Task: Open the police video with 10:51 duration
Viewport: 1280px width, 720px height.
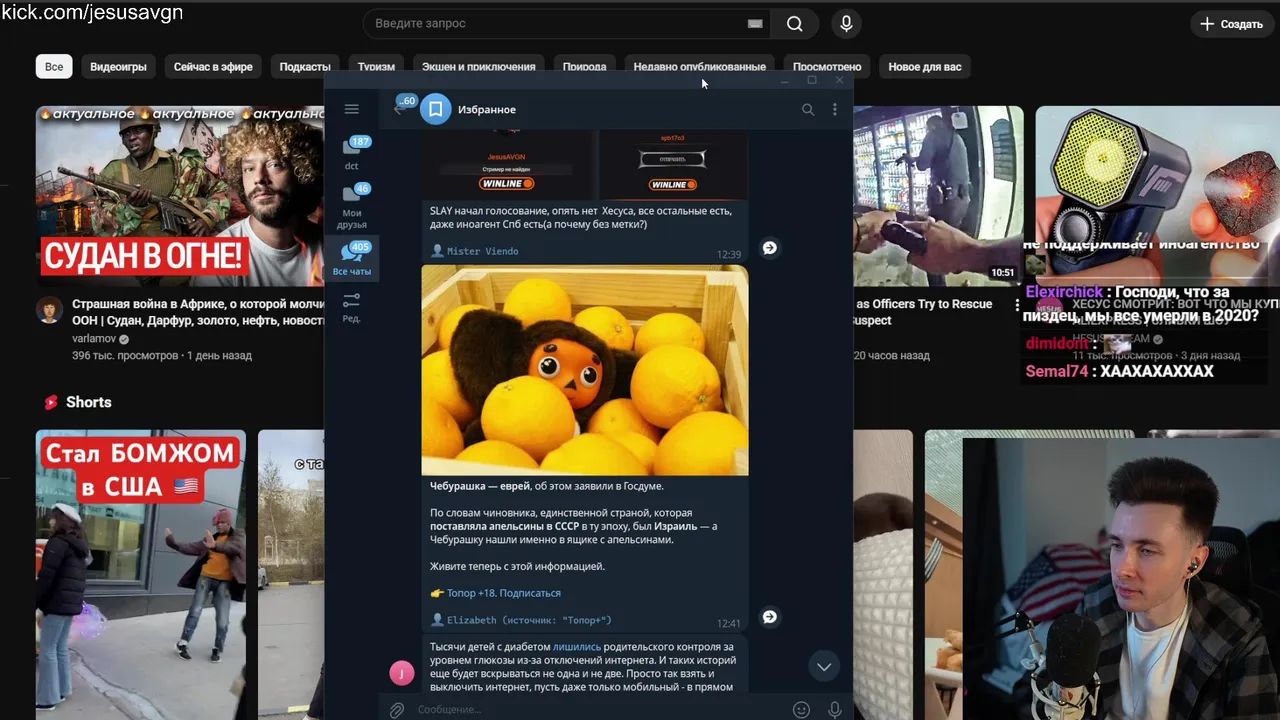Action: point(938,196)
